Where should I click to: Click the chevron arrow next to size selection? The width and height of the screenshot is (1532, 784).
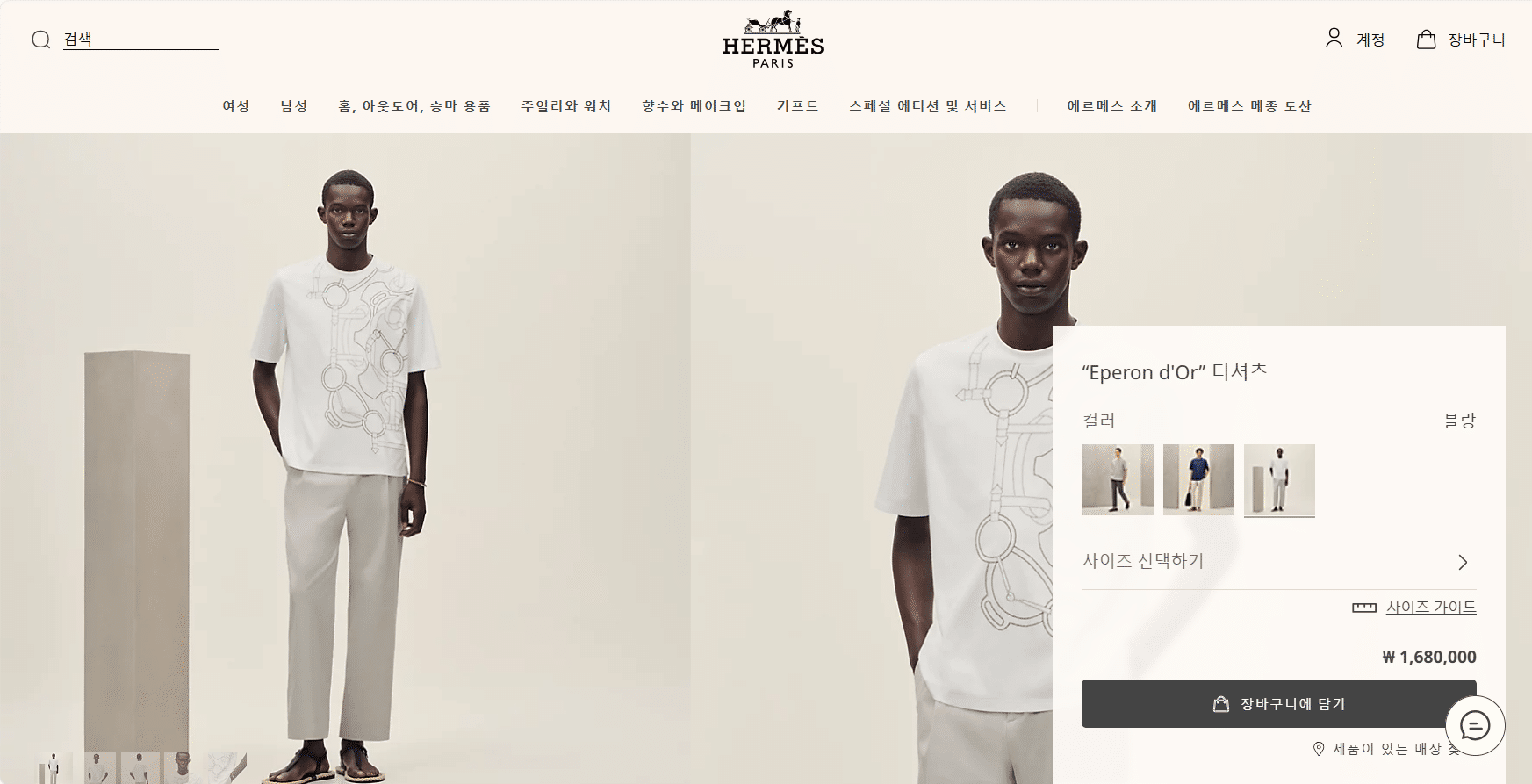point(1463,562)
